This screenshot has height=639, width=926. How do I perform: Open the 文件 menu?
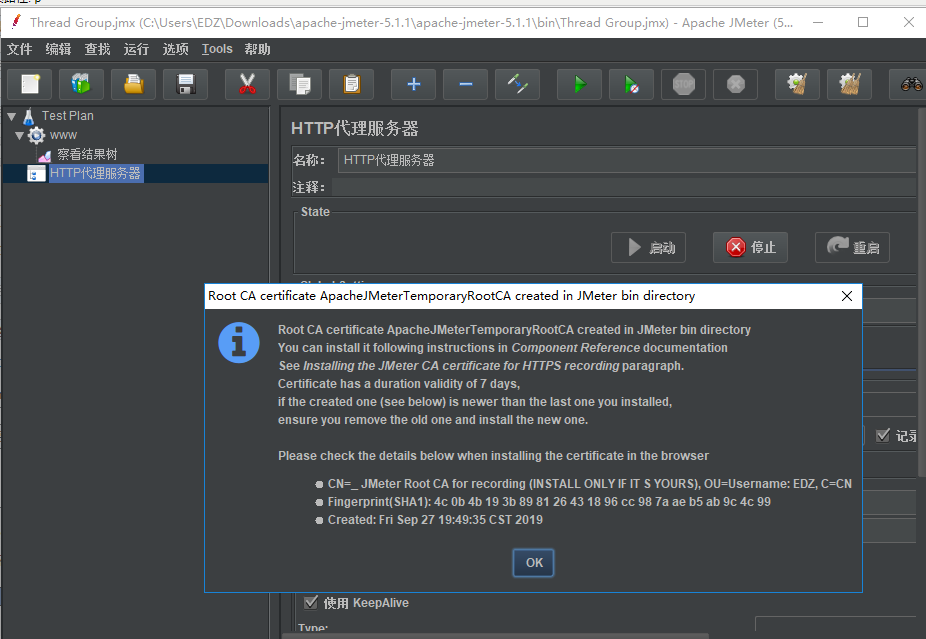point(19,49)
